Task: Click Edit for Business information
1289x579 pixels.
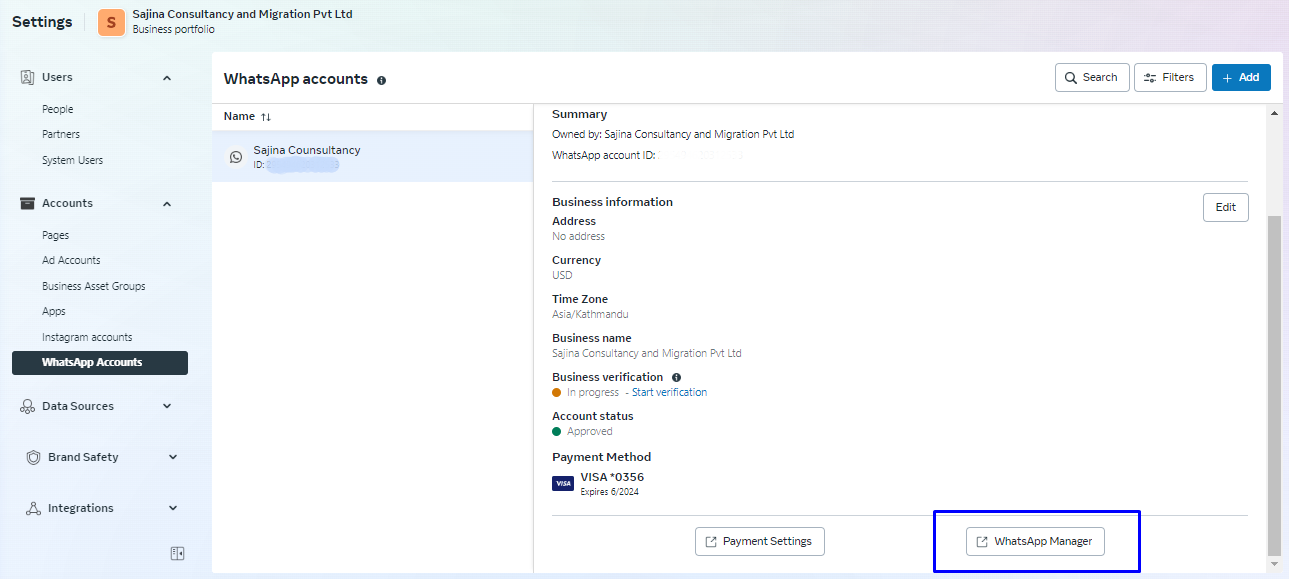Action: (x=1226, y=207)
